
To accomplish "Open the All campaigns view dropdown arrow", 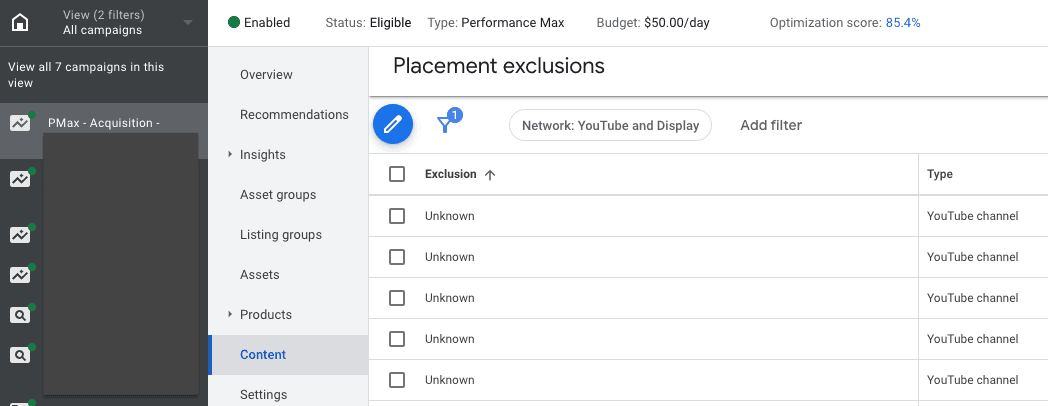I will point(188,22).
